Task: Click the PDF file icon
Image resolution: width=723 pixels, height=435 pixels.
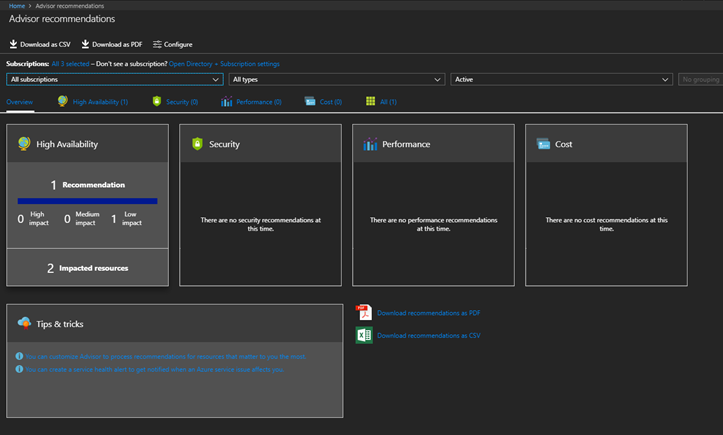Action: tap(364, 313)
